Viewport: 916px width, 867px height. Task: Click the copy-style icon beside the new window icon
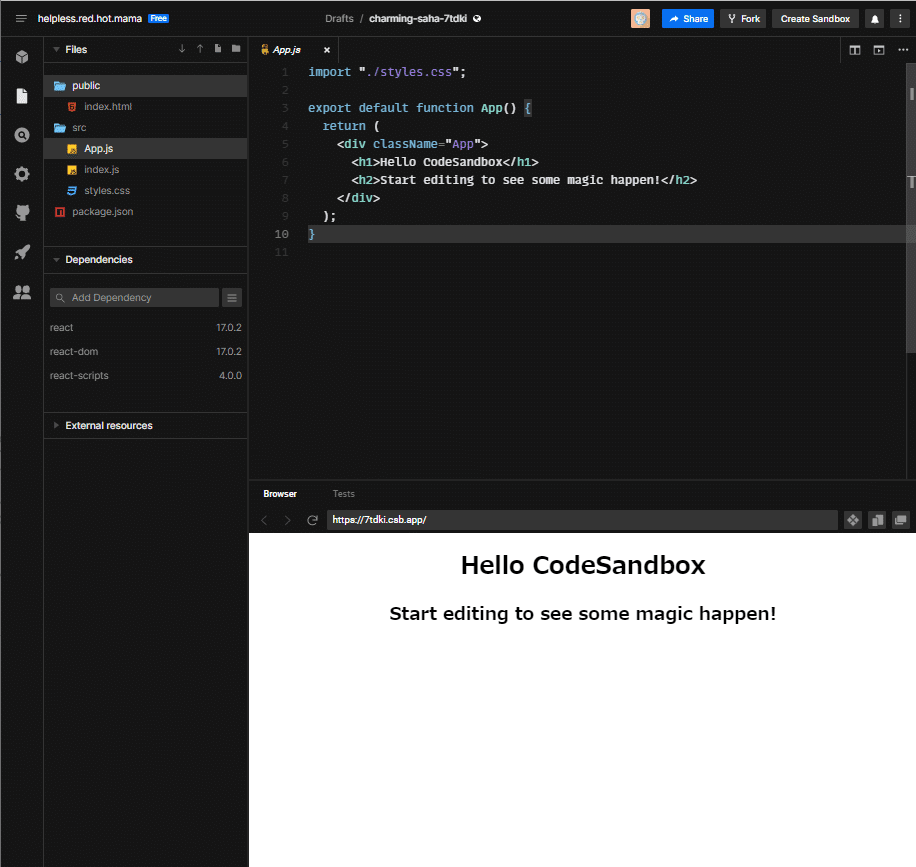click(877, 520)
